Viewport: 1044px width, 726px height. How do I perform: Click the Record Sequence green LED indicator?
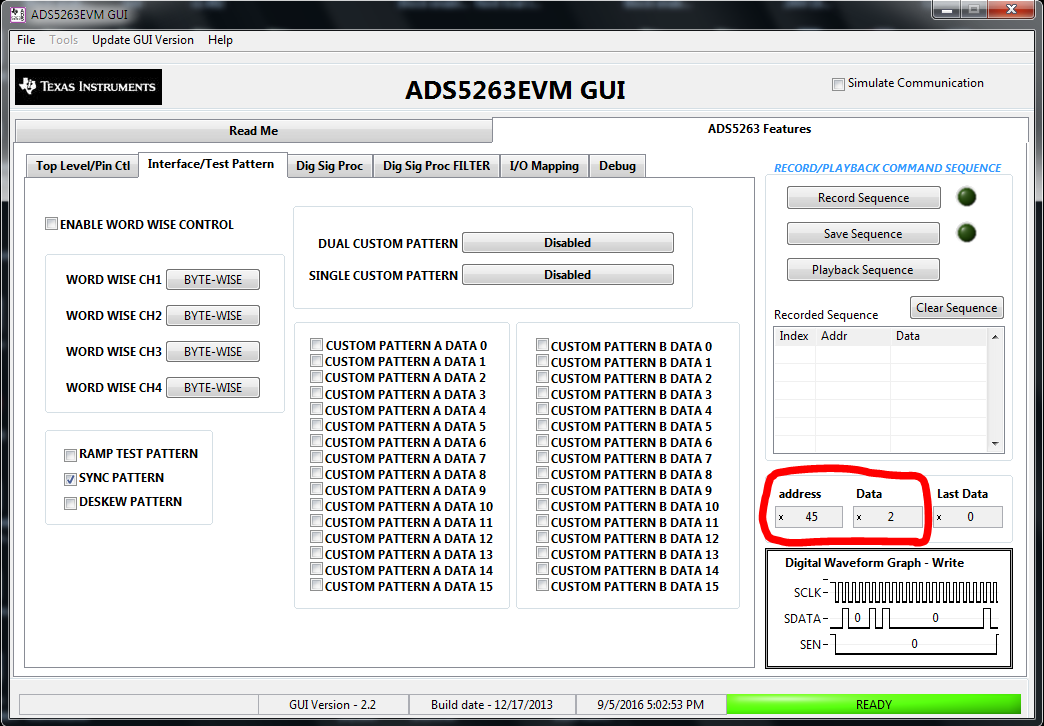(966, 197)
